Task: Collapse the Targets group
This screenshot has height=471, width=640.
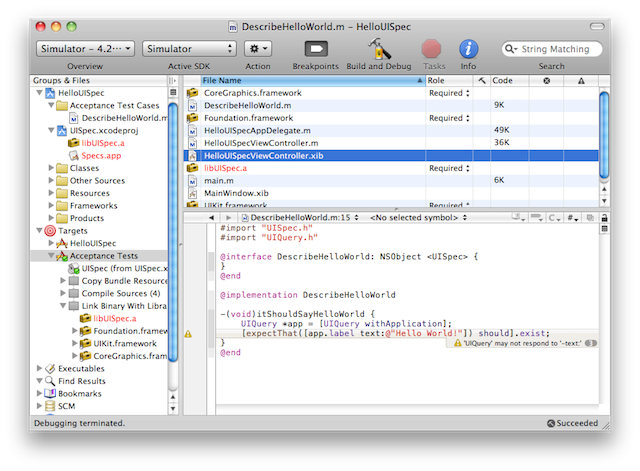Action: click(39, 231)
